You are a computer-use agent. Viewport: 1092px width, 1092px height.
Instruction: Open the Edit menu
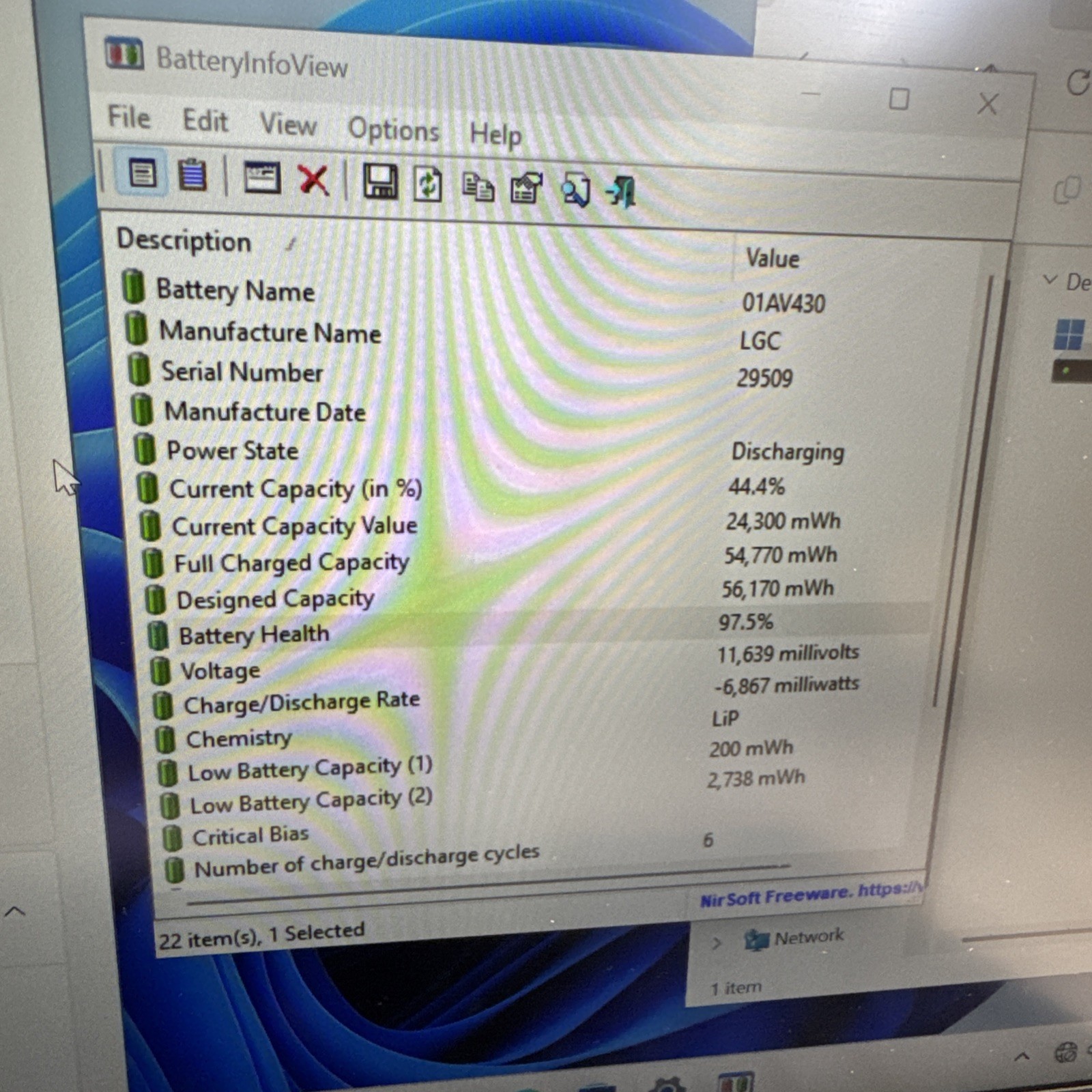pyautogui.click(x=205, y=121)
